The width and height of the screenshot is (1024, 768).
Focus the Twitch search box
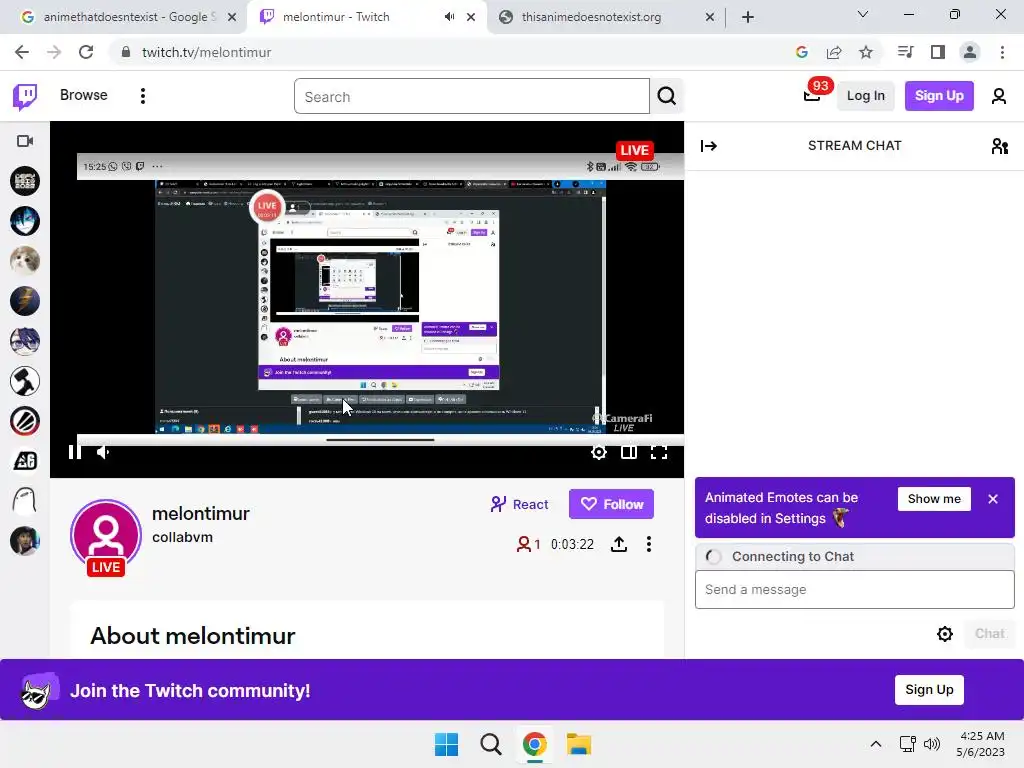pyautogui.click(x=472, y=96)
